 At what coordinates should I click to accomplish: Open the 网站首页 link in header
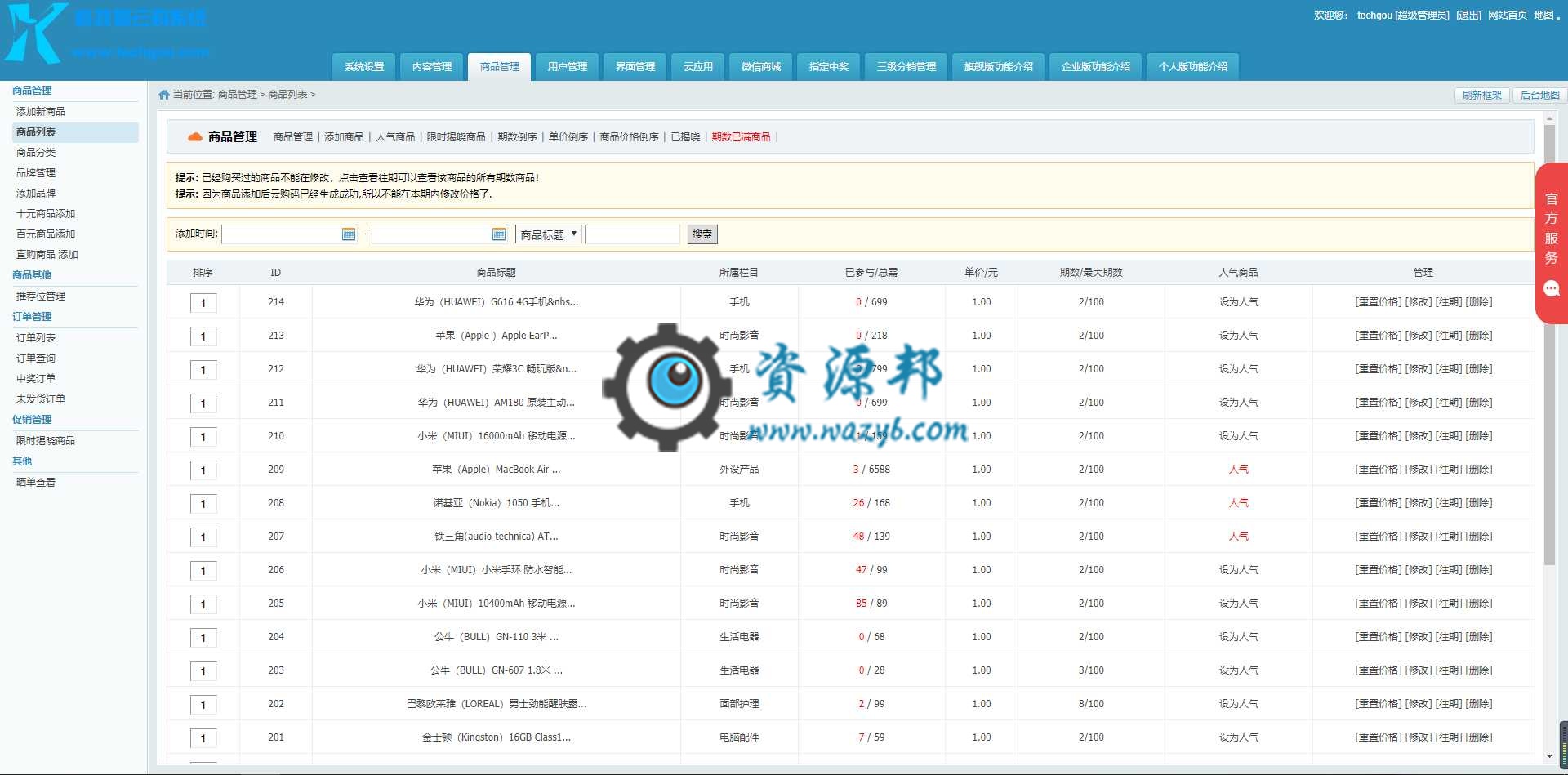(x=1508, y=16)
